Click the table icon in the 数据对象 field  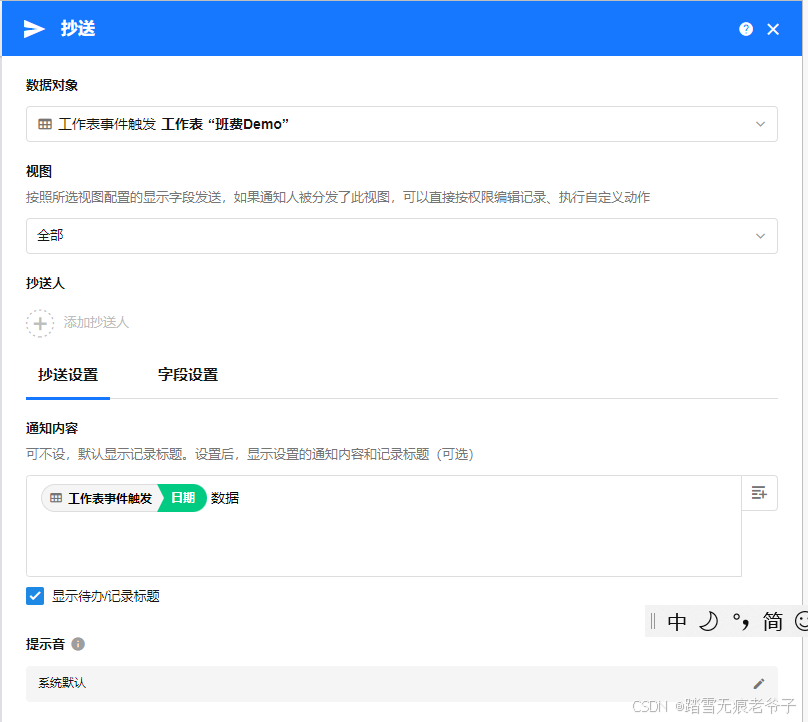coord(44,124)
